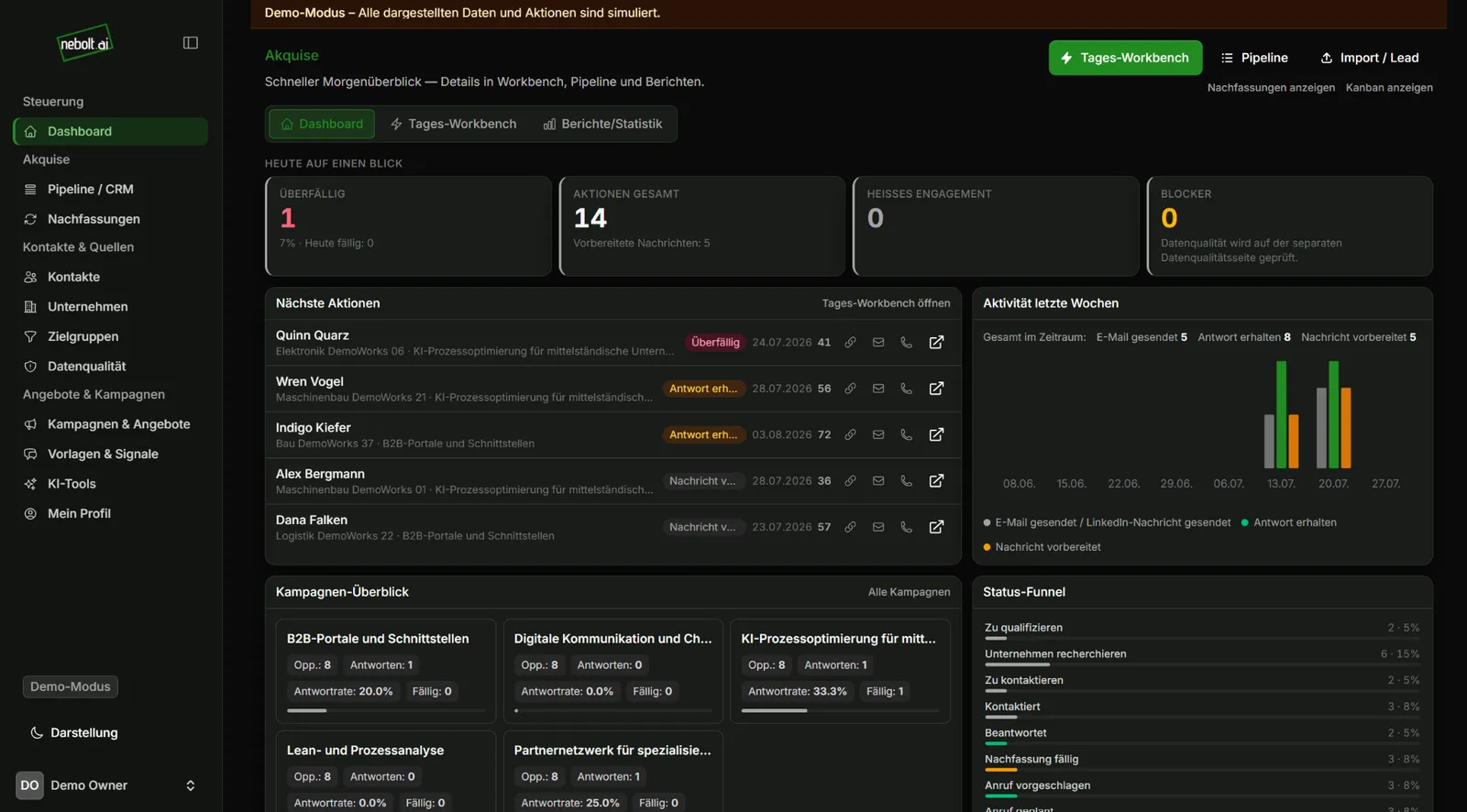The width and height of the screenshot is (1467, 812).
Task: Toggle Darstellung theme setting
Action: (73, 732)
